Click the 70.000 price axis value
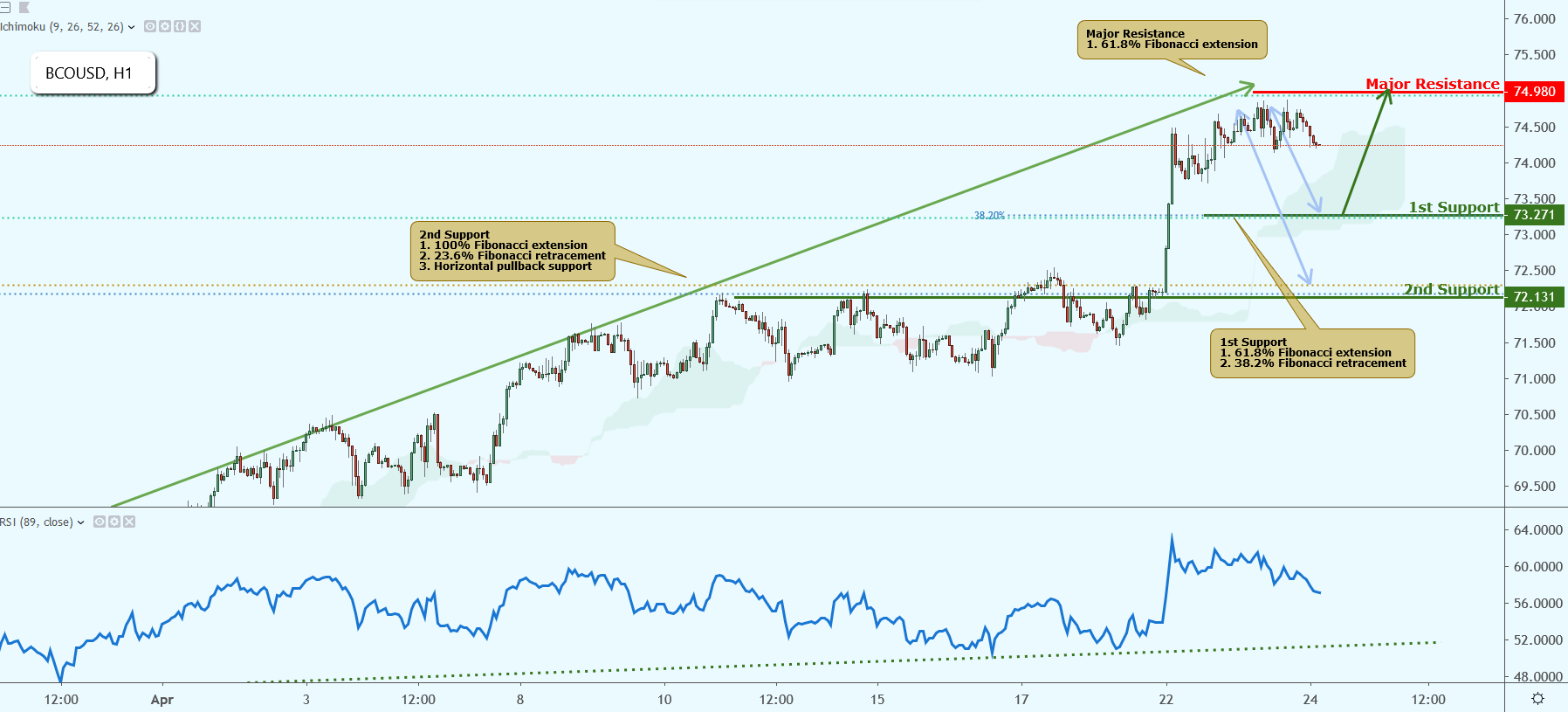 click(1534, 451)
